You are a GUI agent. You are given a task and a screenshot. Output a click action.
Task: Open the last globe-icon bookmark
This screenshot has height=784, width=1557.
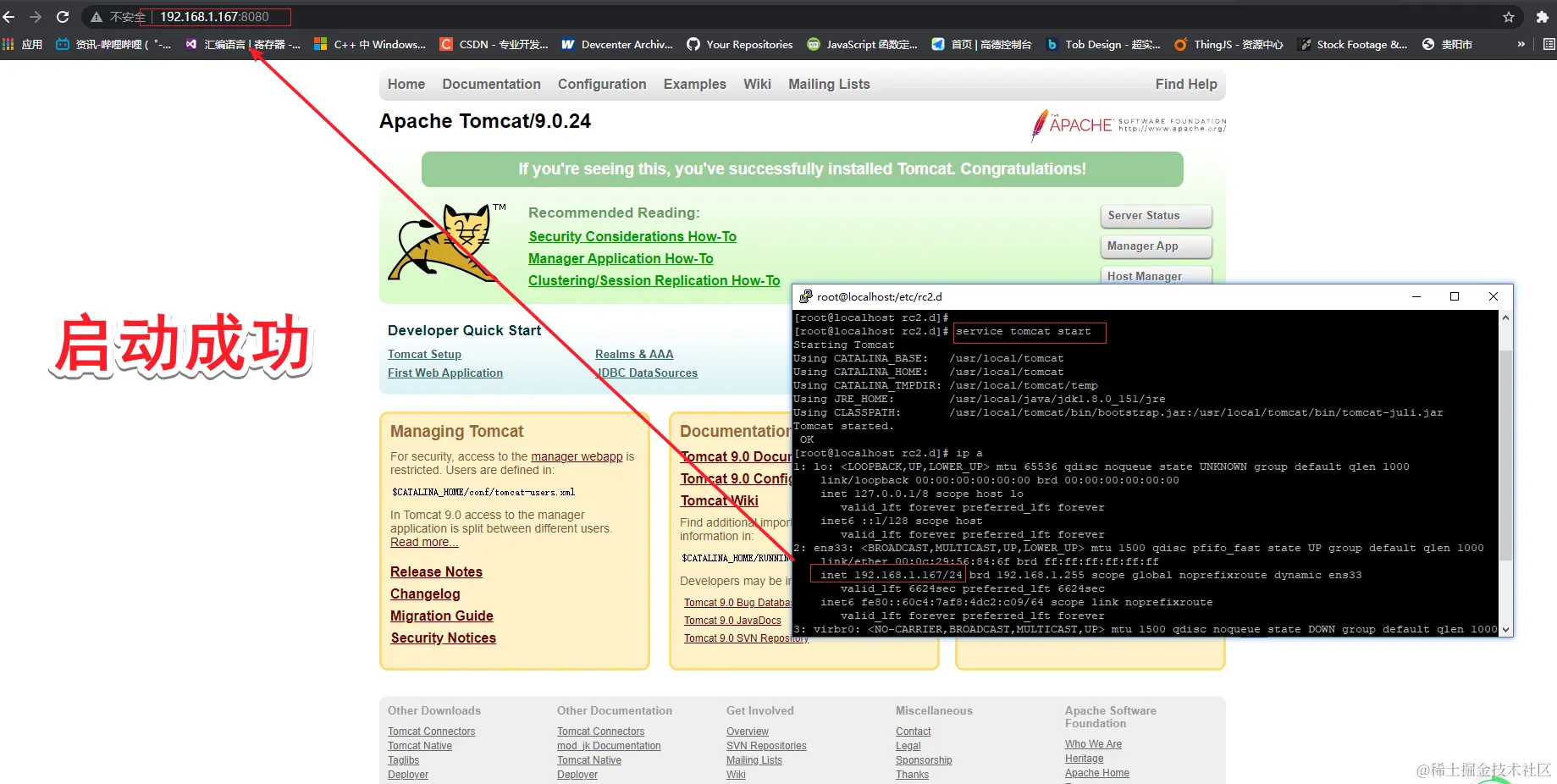click(x=1447, y=44)
